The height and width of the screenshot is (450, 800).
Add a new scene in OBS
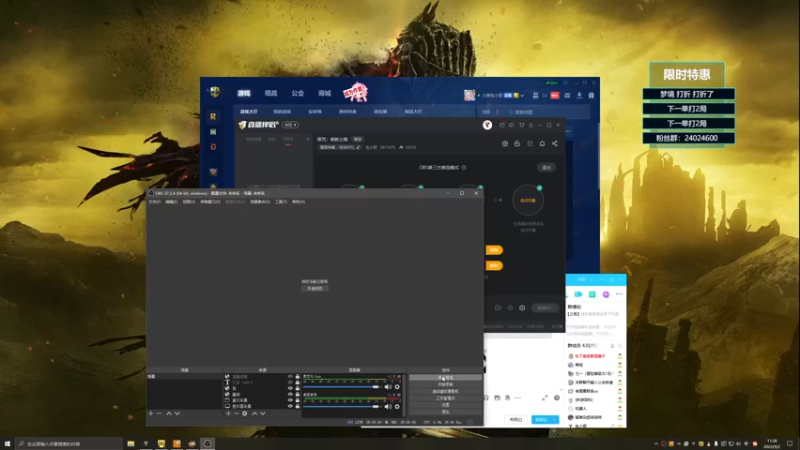tap(151, 413)
